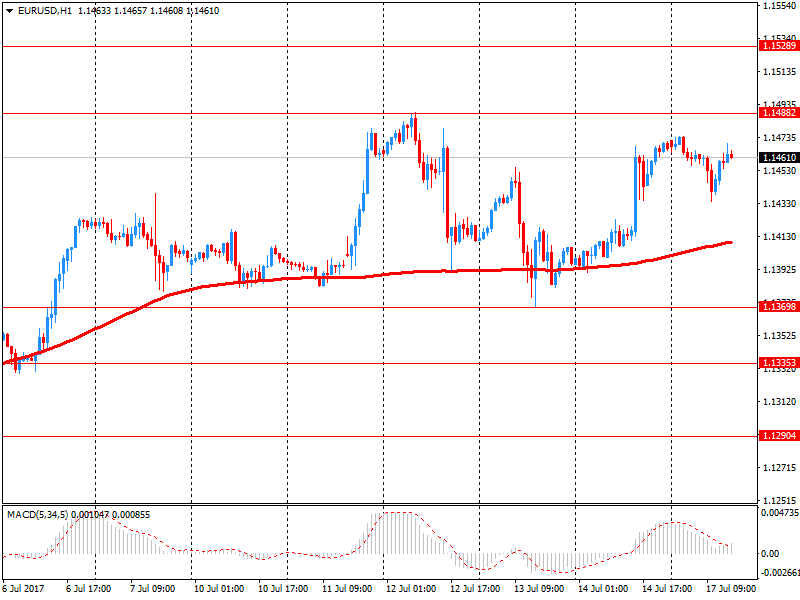Select the 1.14530 price scale value
Viewport: 800px width, 600px height.
[779, 170]
